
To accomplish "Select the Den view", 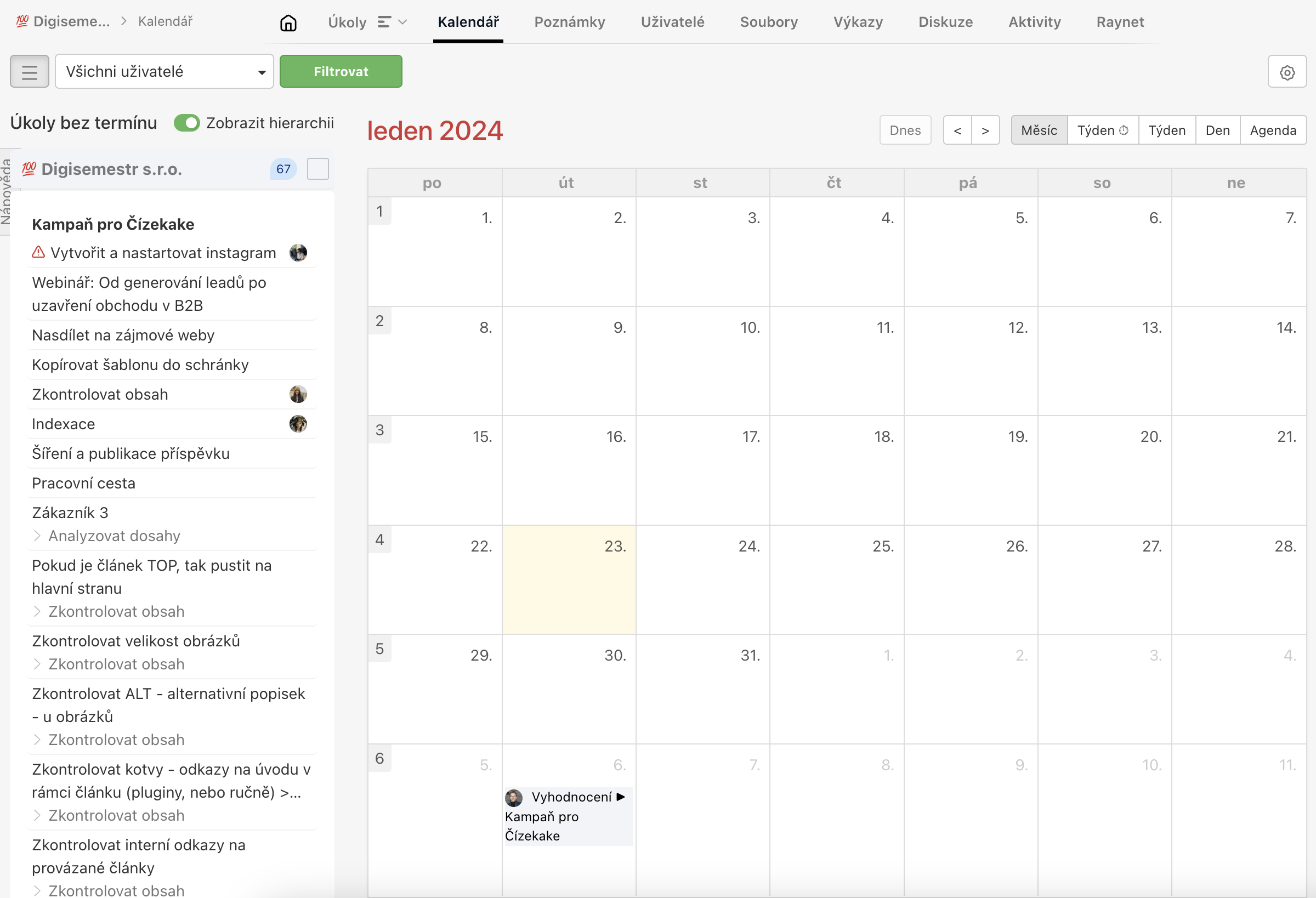I will pyautogui.click(x=1217, y=130).
